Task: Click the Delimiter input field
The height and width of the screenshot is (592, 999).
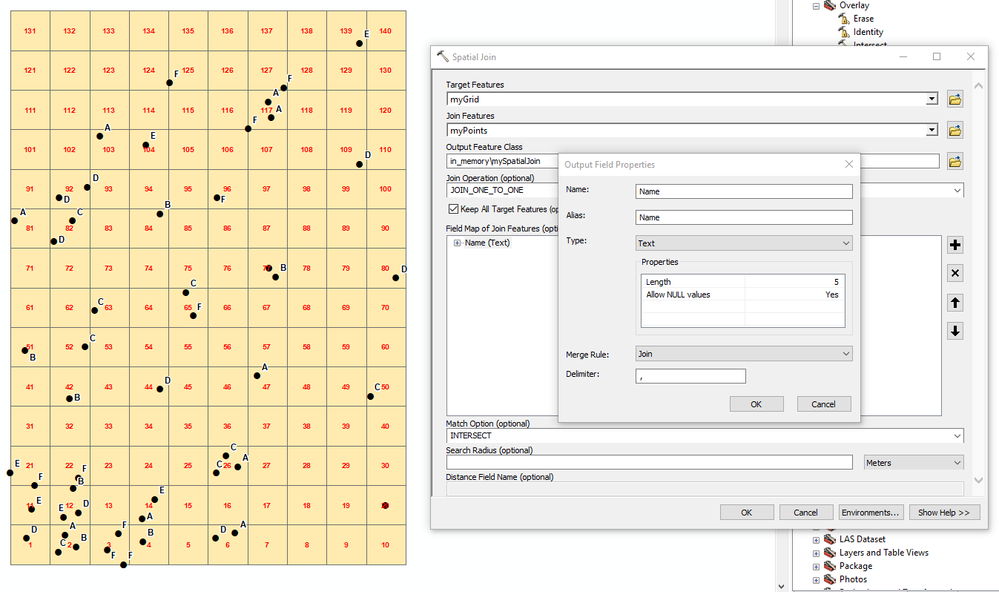Action: point(690,376)
